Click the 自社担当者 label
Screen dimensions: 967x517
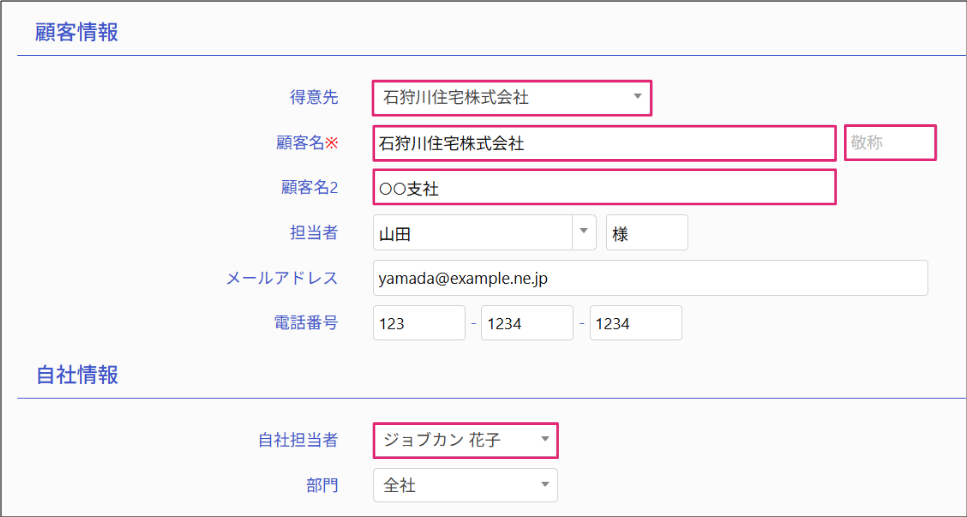298,440
